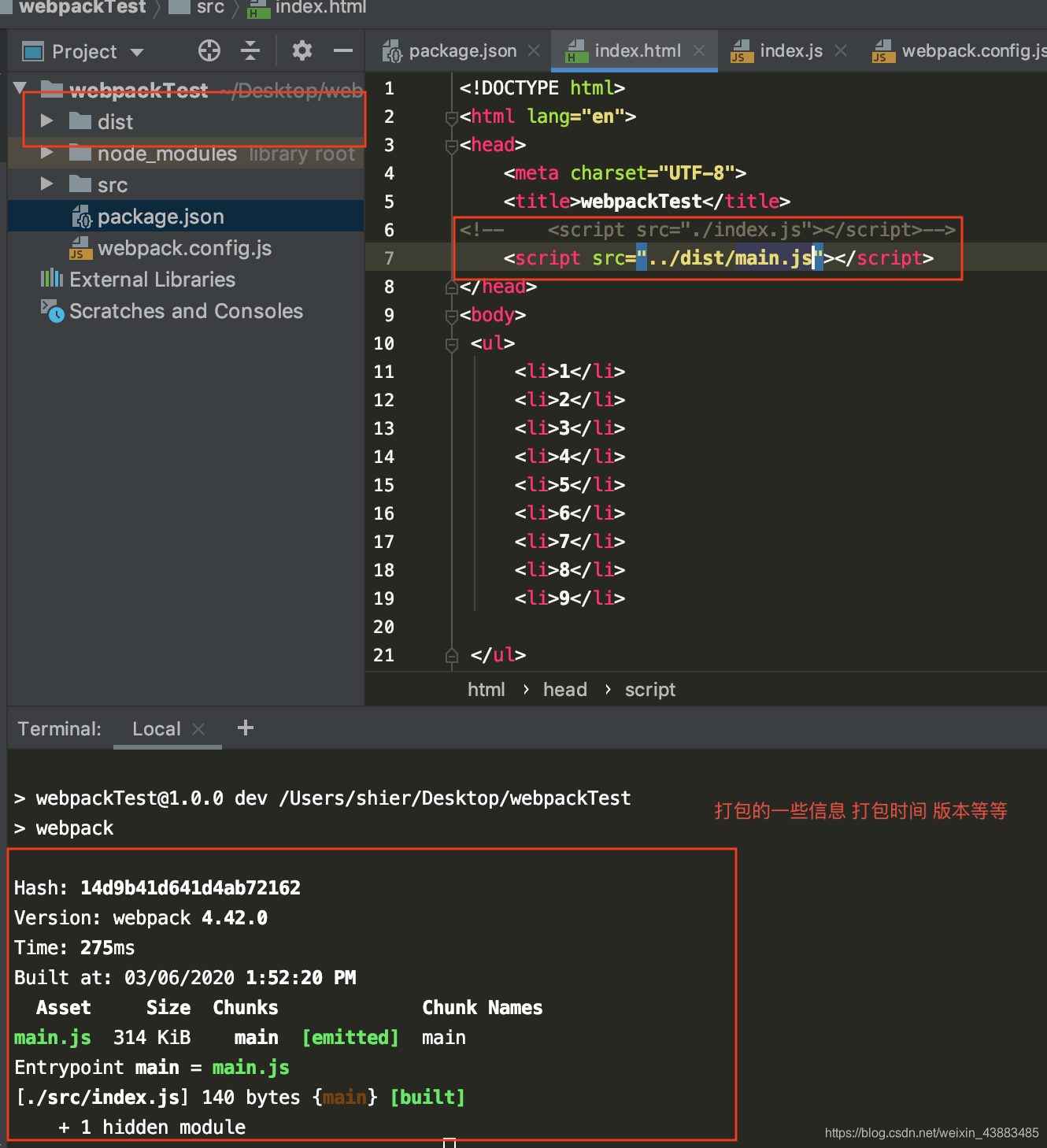Expand the node_modules folder

(46, 153)
